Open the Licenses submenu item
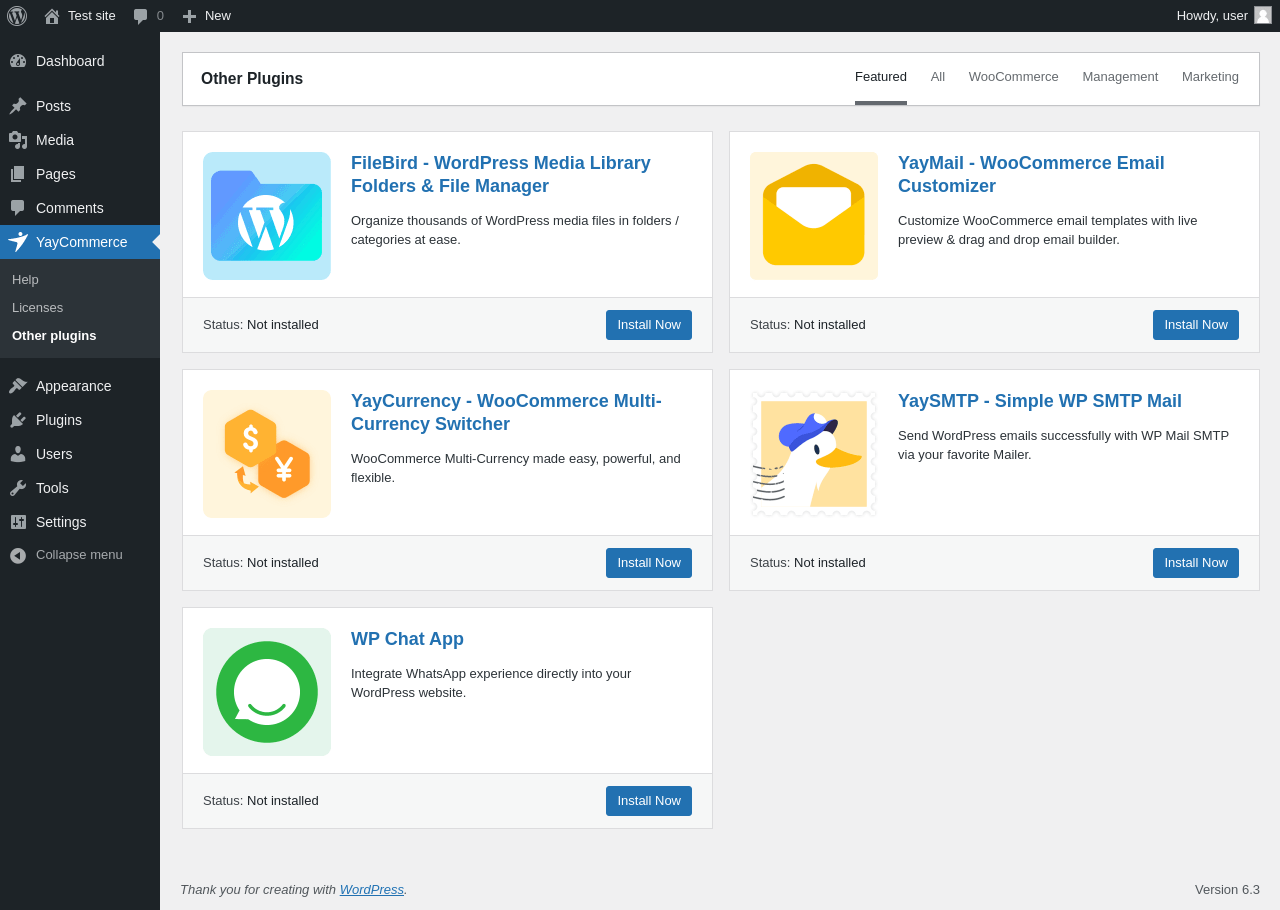This screenshot has height=910, width=1280. pos(38,308)
